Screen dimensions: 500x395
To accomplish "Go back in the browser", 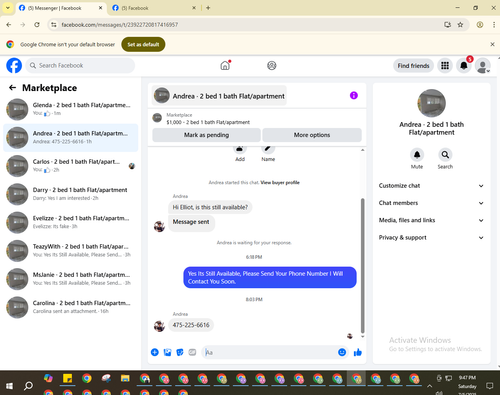I will pyautogui.click(x=9, y=25).
